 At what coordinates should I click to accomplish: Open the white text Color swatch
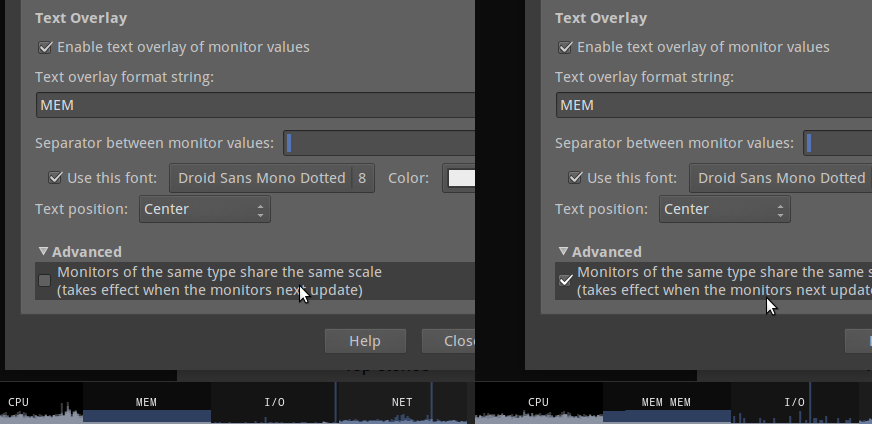[460, 178]
